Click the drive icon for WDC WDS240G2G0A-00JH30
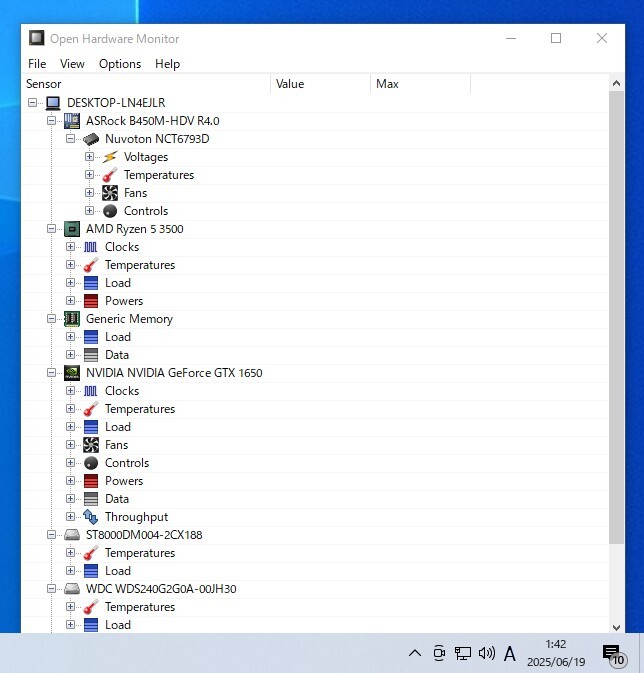The height and width of the screenshot is (673, 644). coord(72,589)
